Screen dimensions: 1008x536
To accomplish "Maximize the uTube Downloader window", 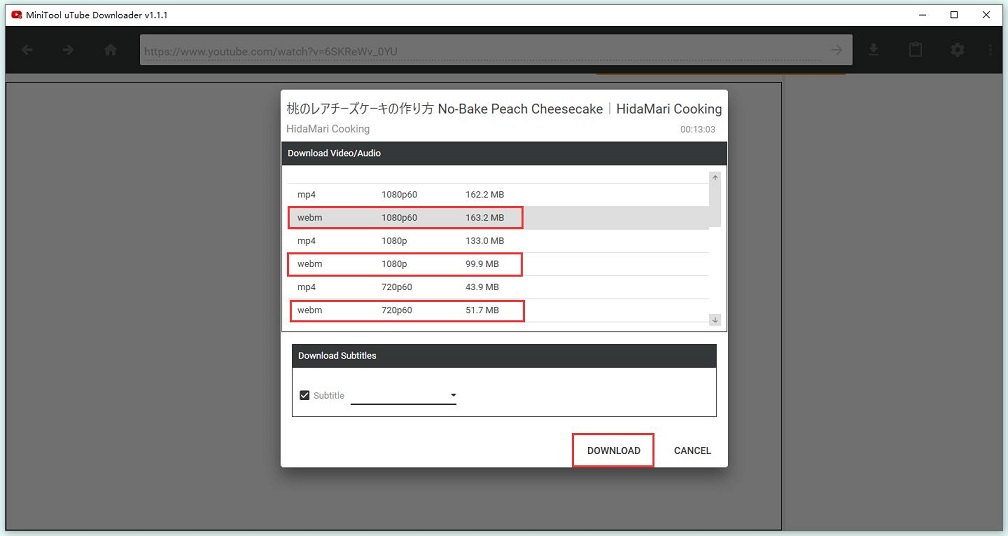I will 955,15.
